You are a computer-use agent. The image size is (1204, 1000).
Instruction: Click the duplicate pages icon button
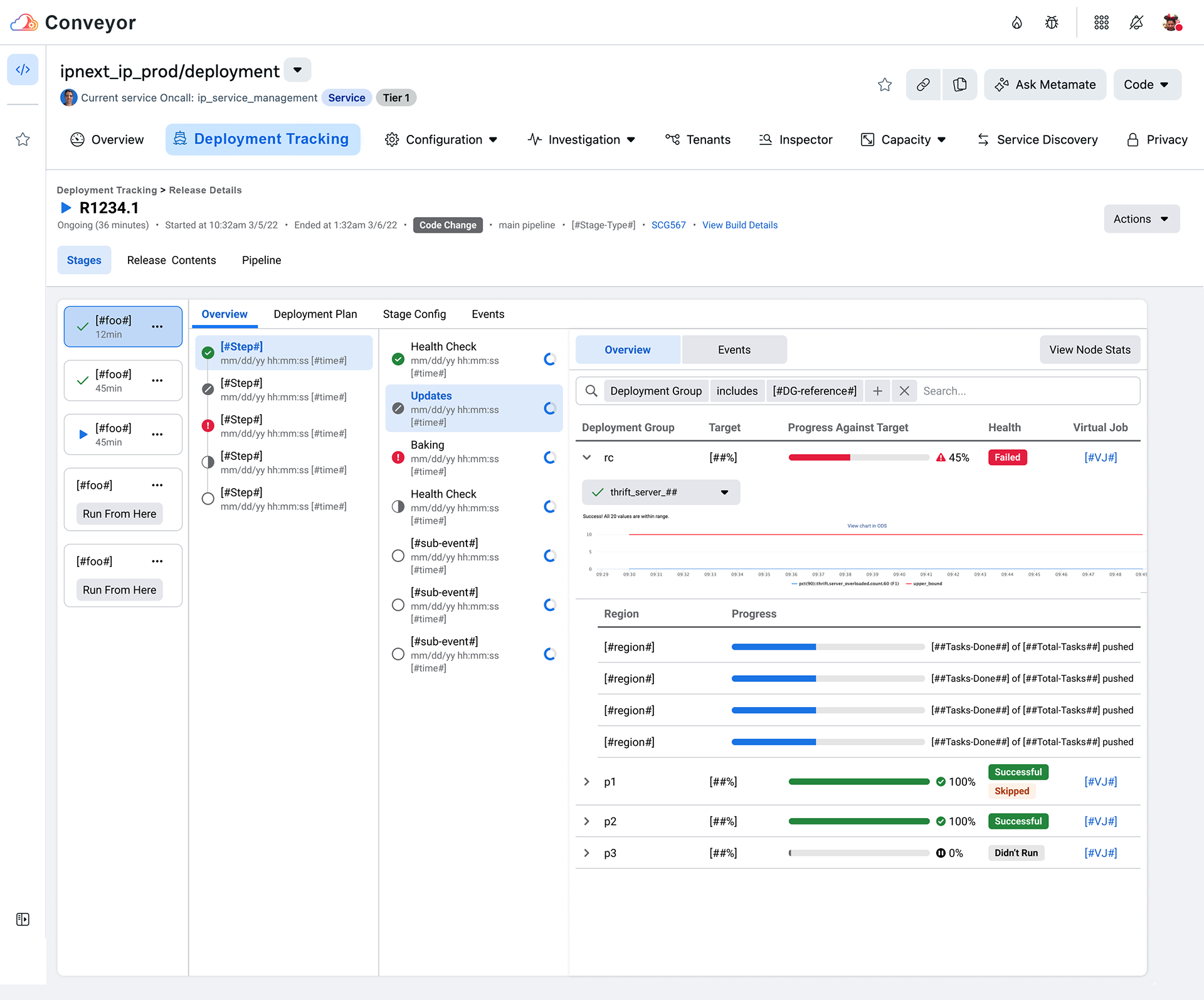point(959,85)
